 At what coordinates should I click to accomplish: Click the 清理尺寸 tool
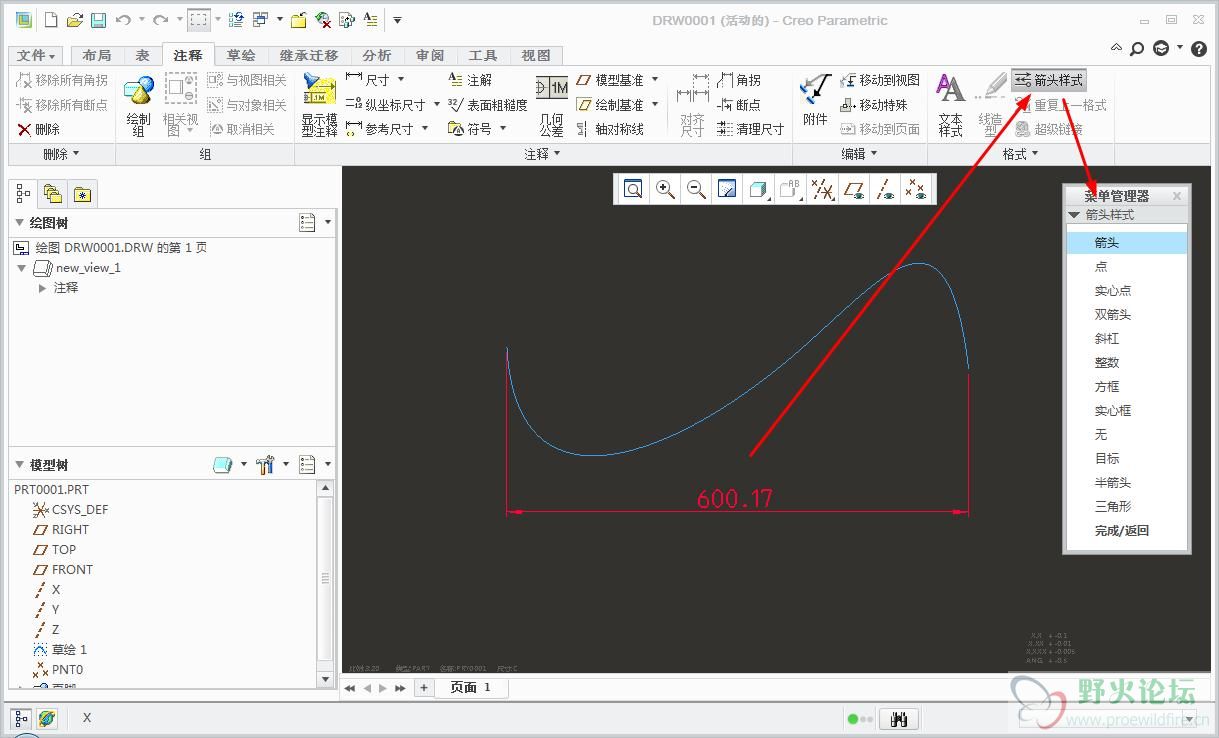751,129
